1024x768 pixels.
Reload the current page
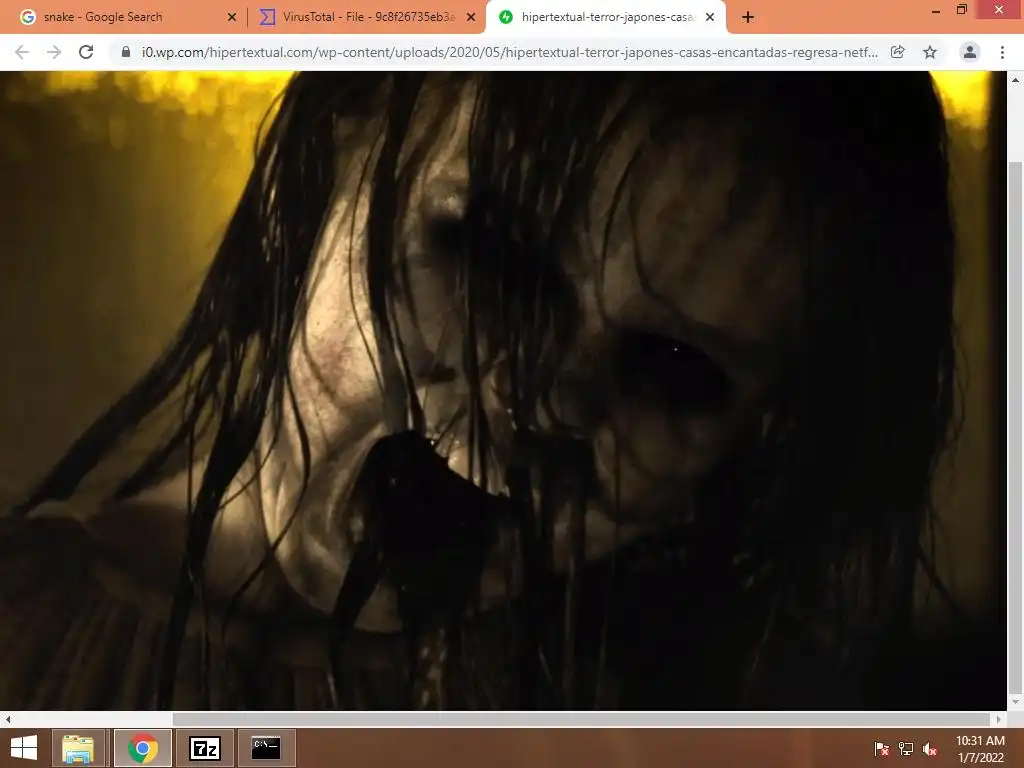86,52
